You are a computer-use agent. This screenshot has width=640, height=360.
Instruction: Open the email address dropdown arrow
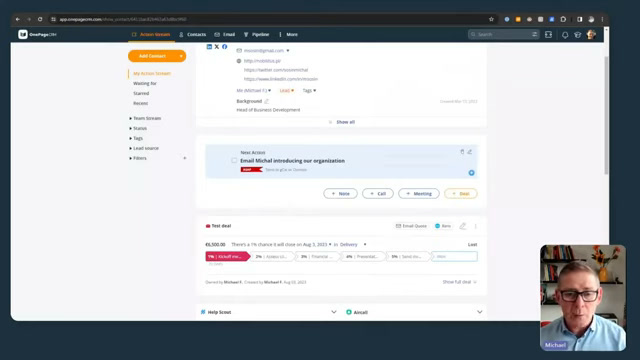click(288, 51)
